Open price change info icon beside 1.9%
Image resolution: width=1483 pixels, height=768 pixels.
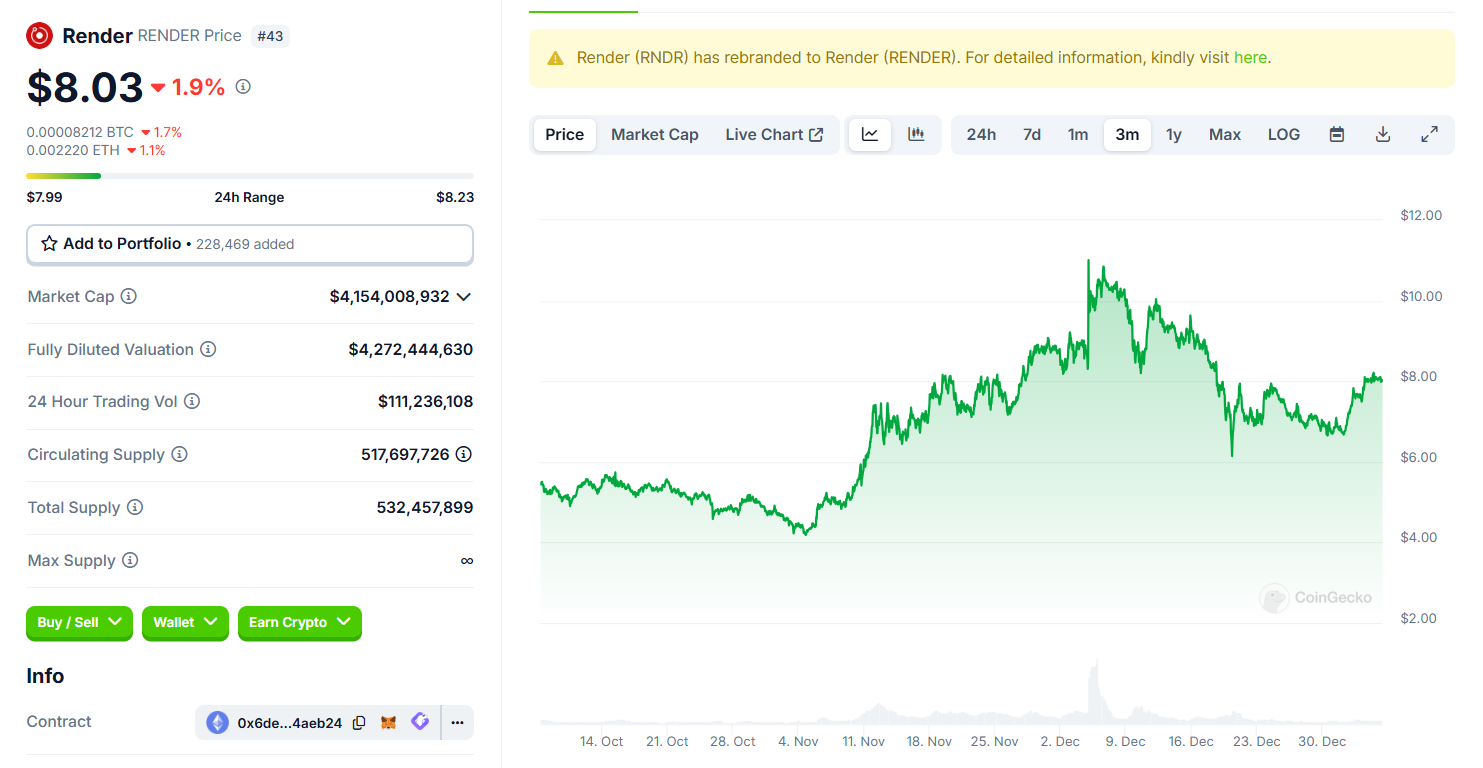pos(243,87)
